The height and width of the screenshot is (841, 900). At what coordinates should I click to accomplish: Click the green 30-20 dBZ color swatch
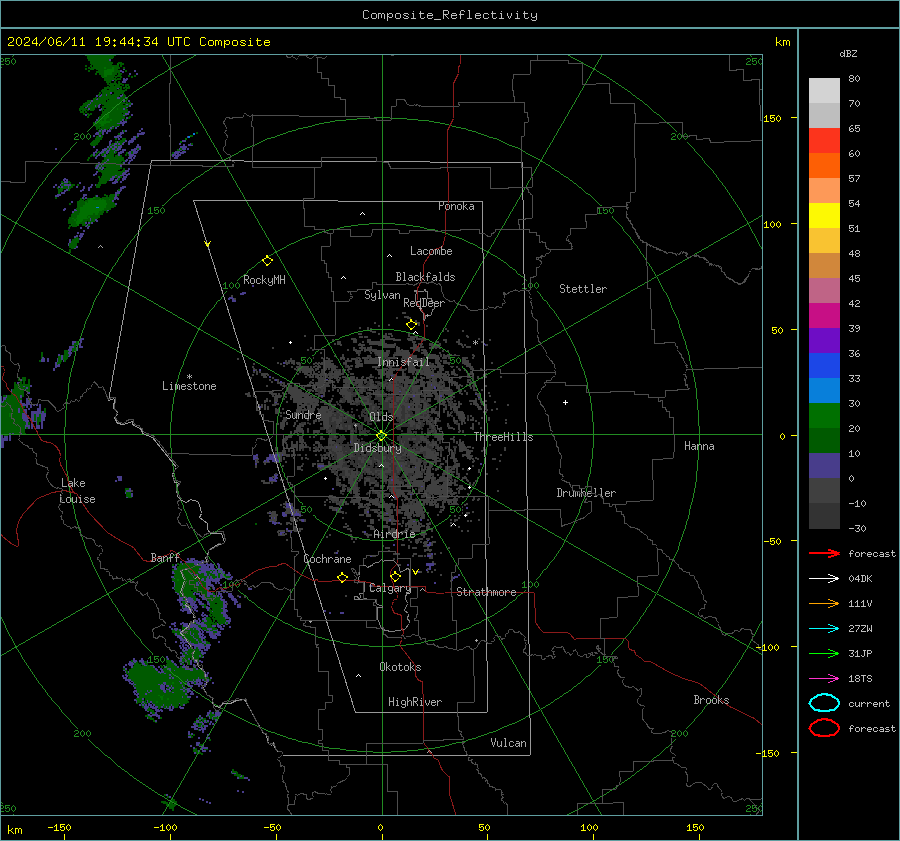coord(824,416)
